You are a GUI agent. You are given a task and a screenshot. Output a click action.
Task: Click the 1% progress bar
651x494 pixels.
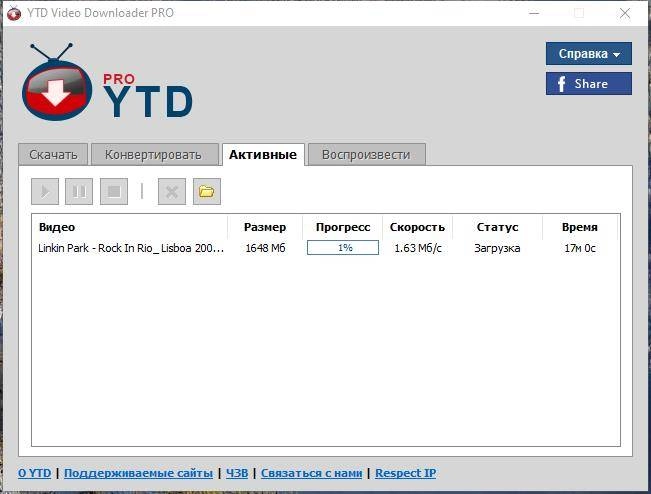coord(343,248)
